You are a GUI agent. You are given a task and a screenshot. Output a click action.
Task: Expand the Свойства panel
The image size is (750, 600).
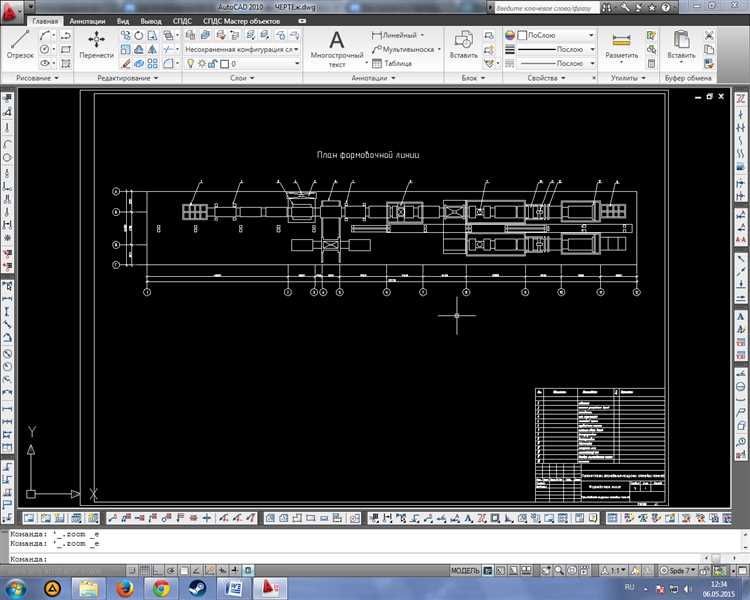point(546,78)
